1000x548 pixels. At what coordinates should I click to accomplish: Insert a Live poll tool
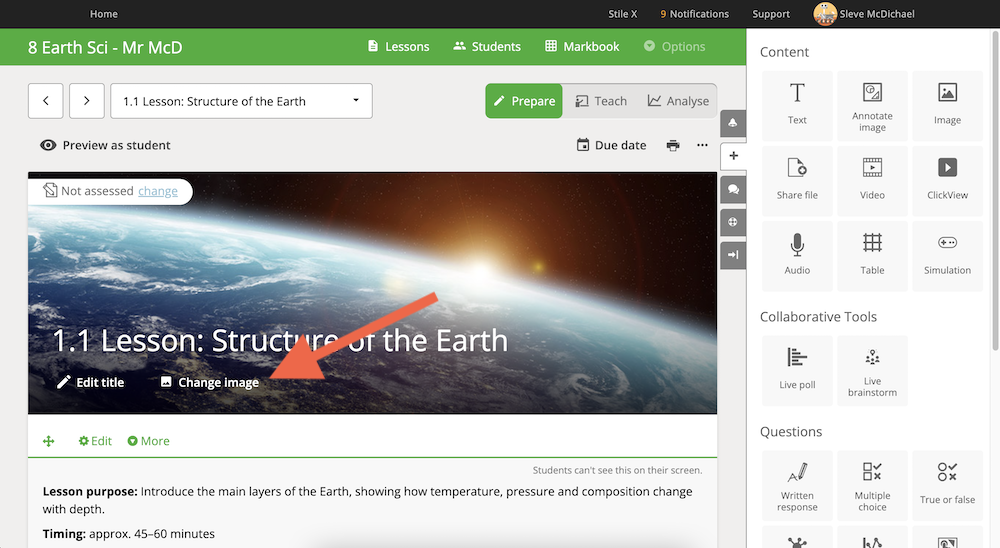797,371
